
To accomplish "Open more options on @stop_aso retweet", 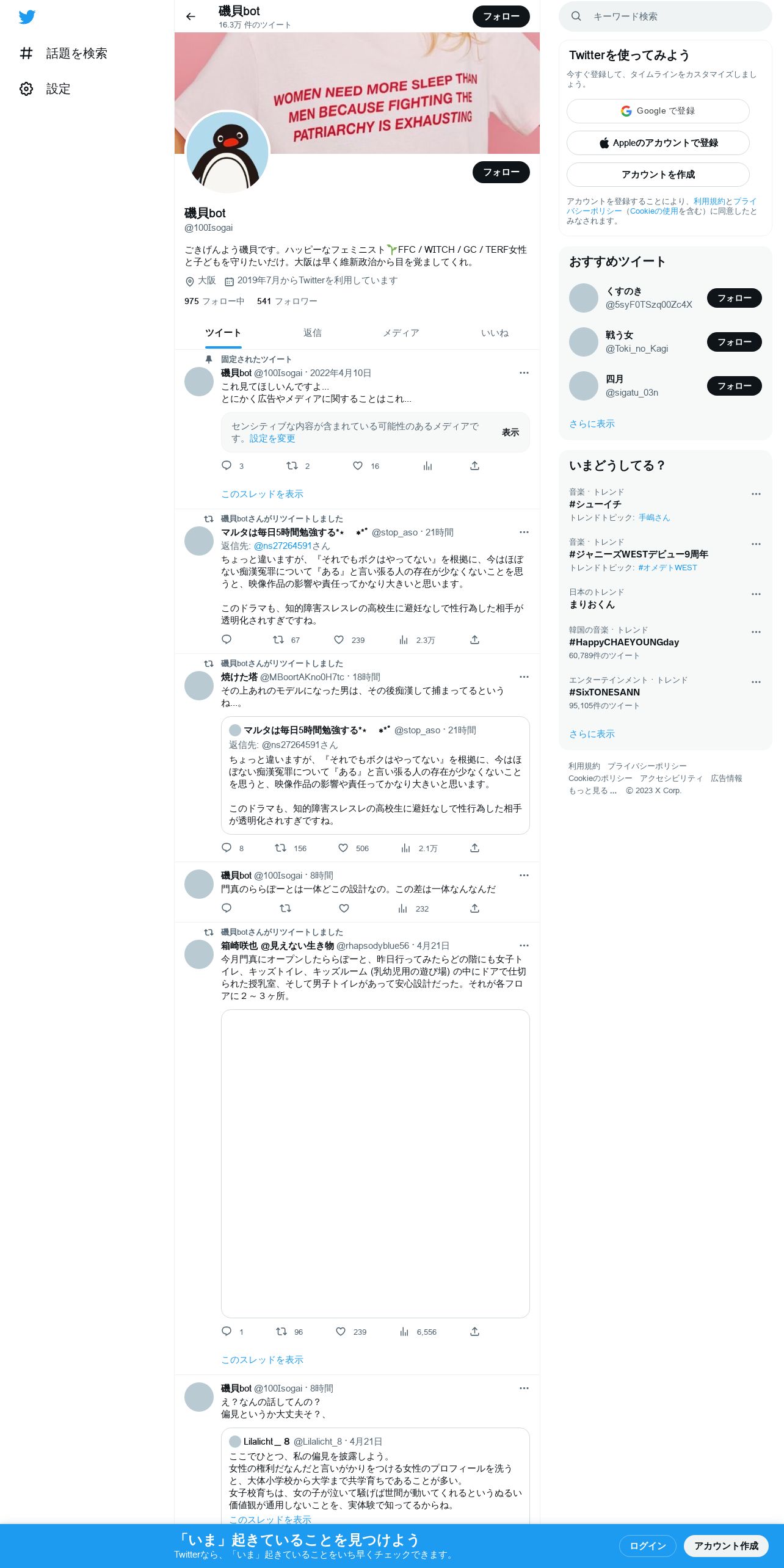I will (524, 532).
